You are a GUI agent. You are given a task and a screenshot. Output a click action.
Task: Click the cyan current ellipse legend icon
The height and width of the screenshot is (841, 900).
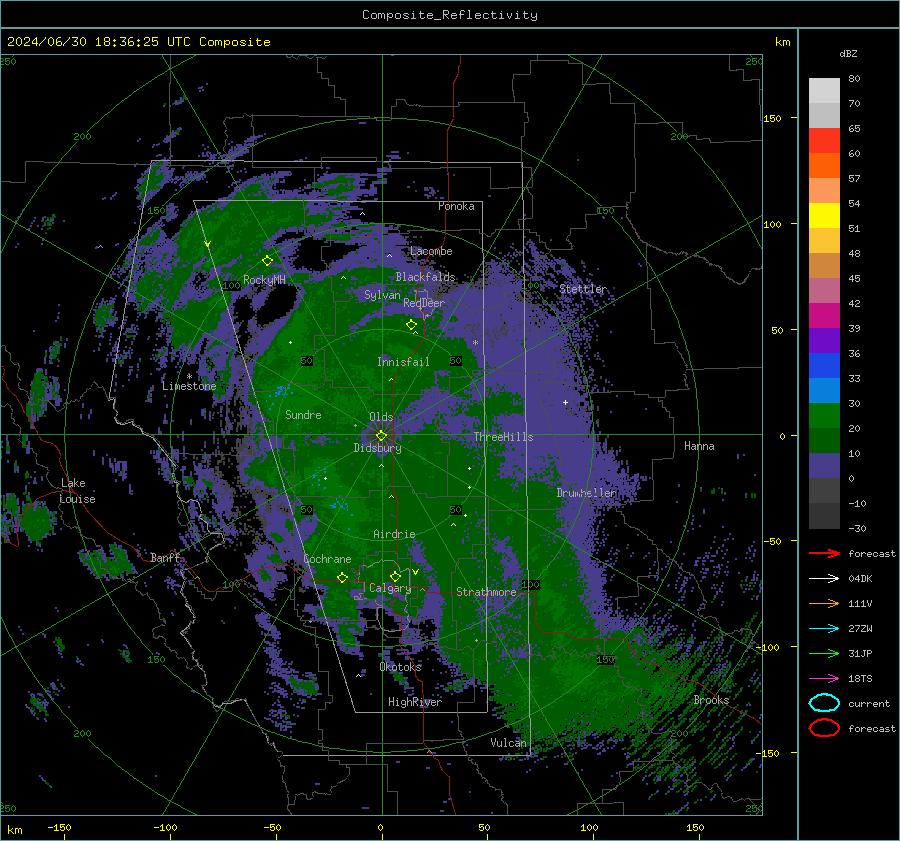click(824, 703)
